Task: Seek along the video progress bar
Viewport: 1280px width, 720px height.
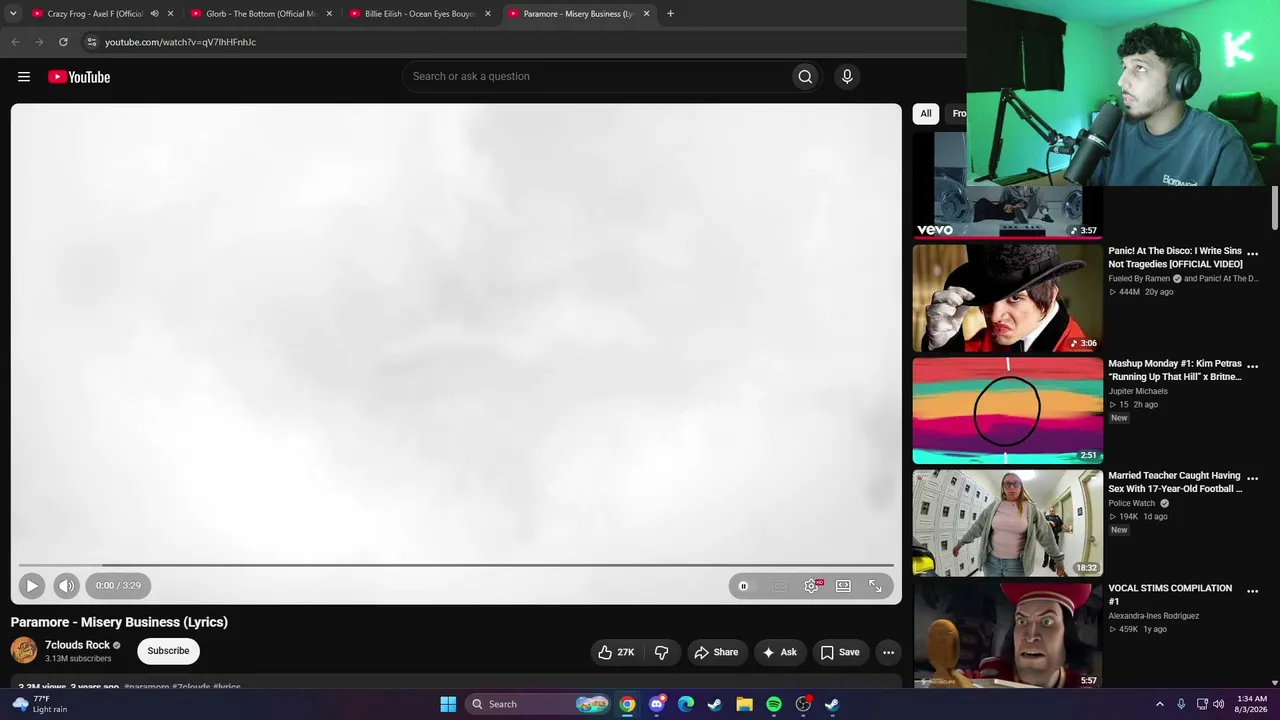Action: point(456,565)
